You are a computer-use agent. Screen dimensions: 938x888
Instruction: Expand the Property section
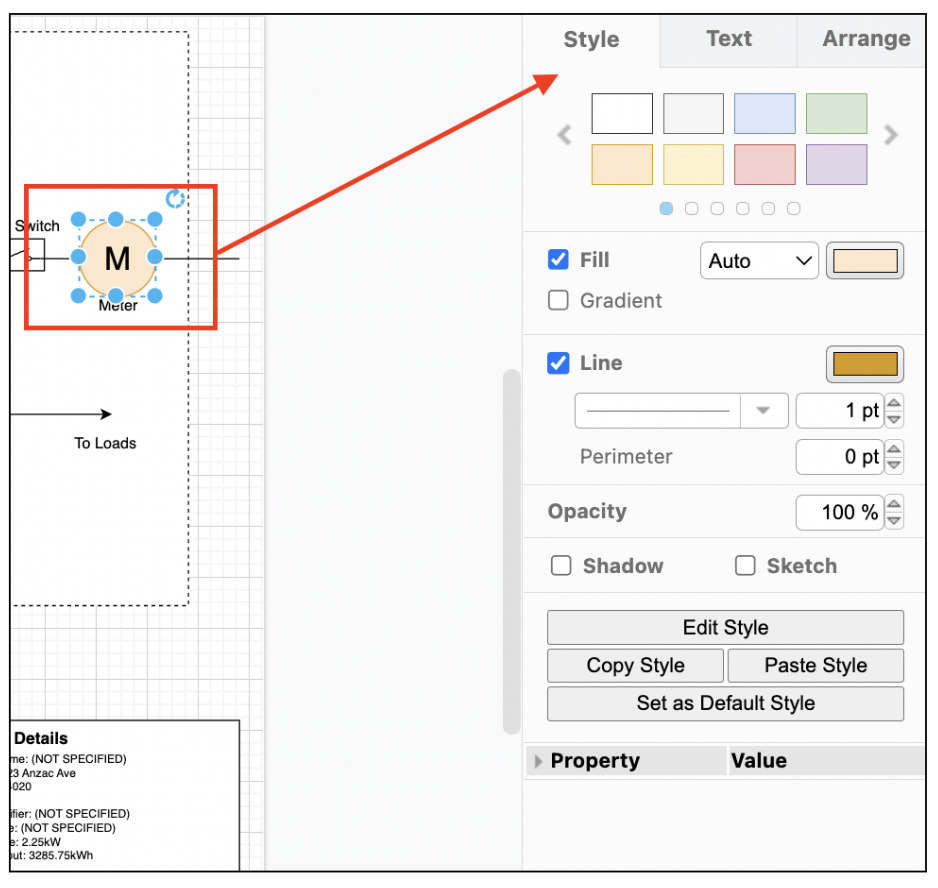coord(538,760)
